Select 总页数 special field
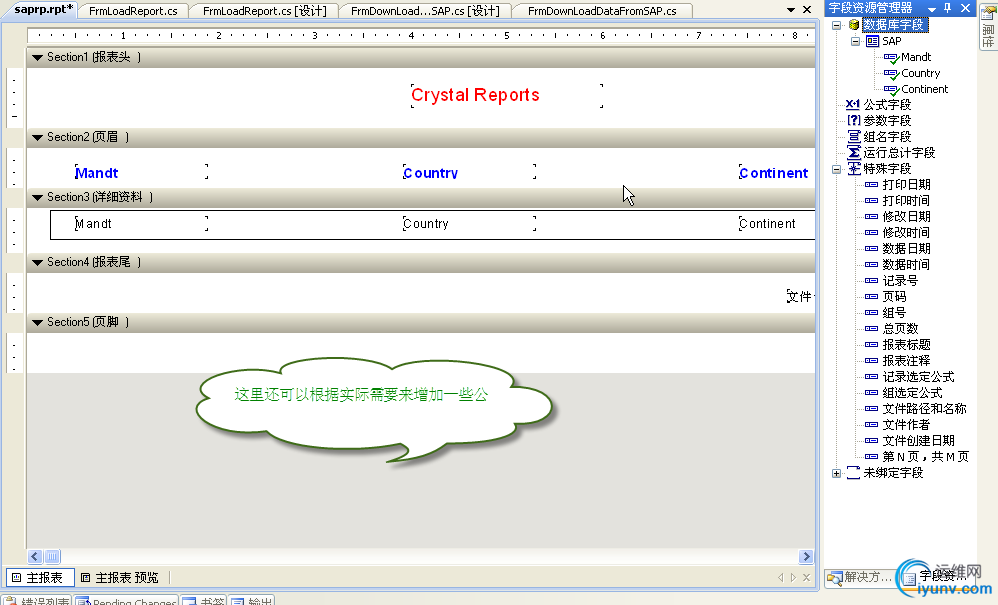 900,329
